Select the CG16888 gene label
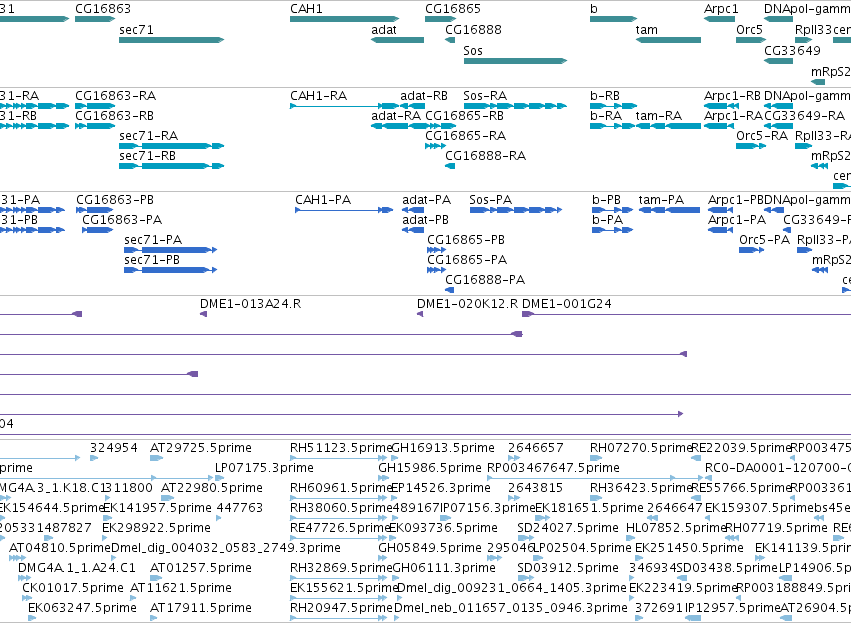The image size is (851, 623). tap(473, 30)
